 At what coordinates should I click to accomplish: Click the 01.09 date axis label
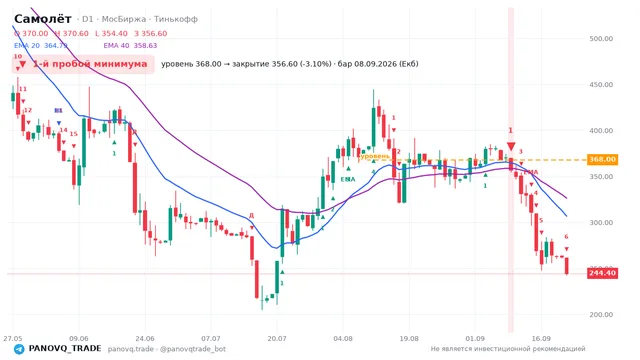click(475, 338)
